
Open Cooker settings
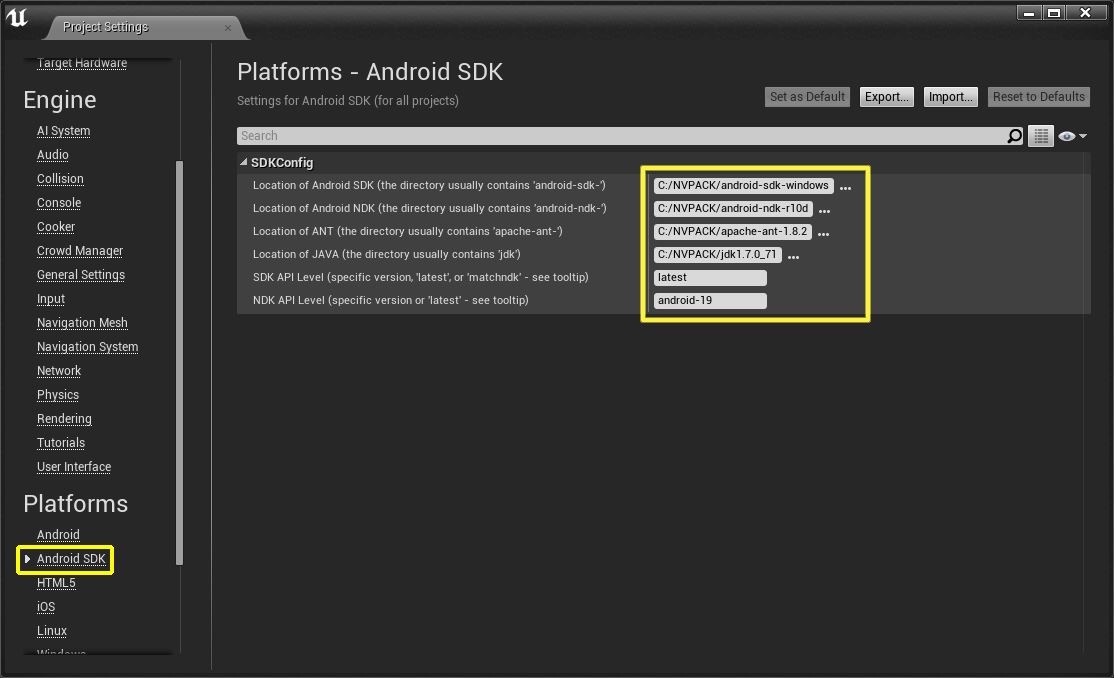pyautogui.click(x=55, y=227)
